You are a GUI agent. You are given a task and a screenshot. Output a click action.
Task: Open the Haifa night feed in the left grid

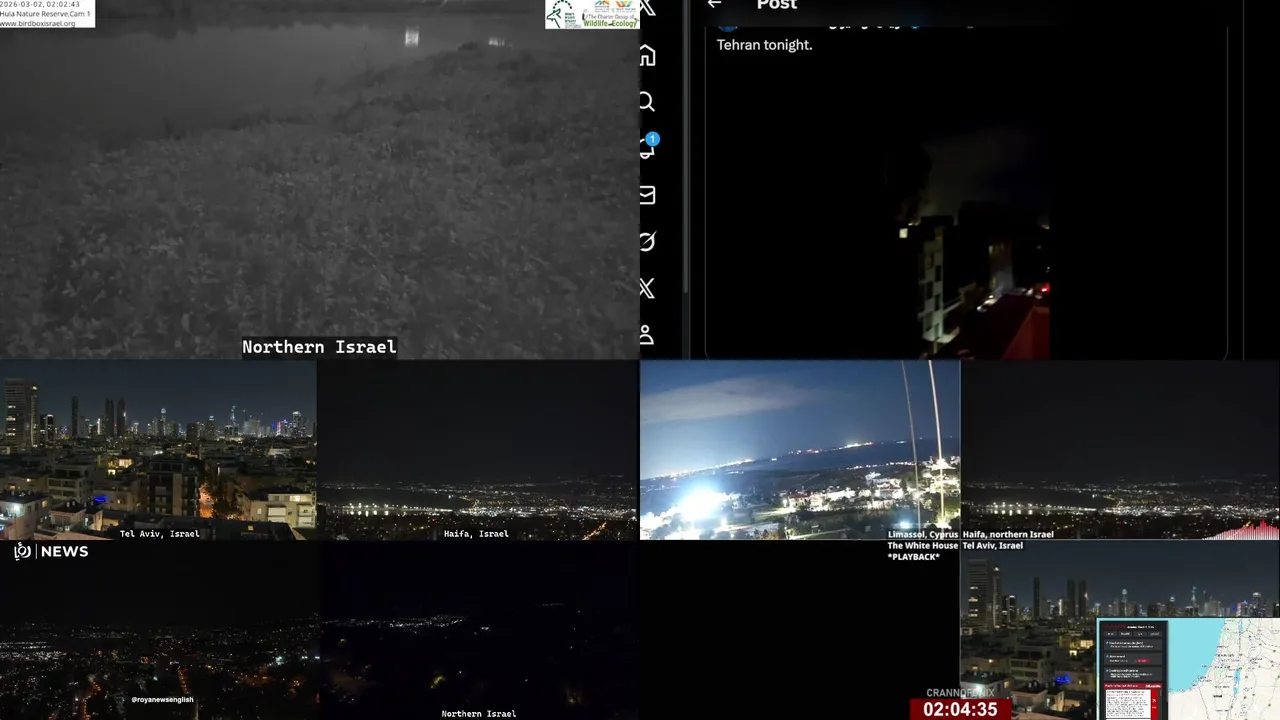point(478,450)
